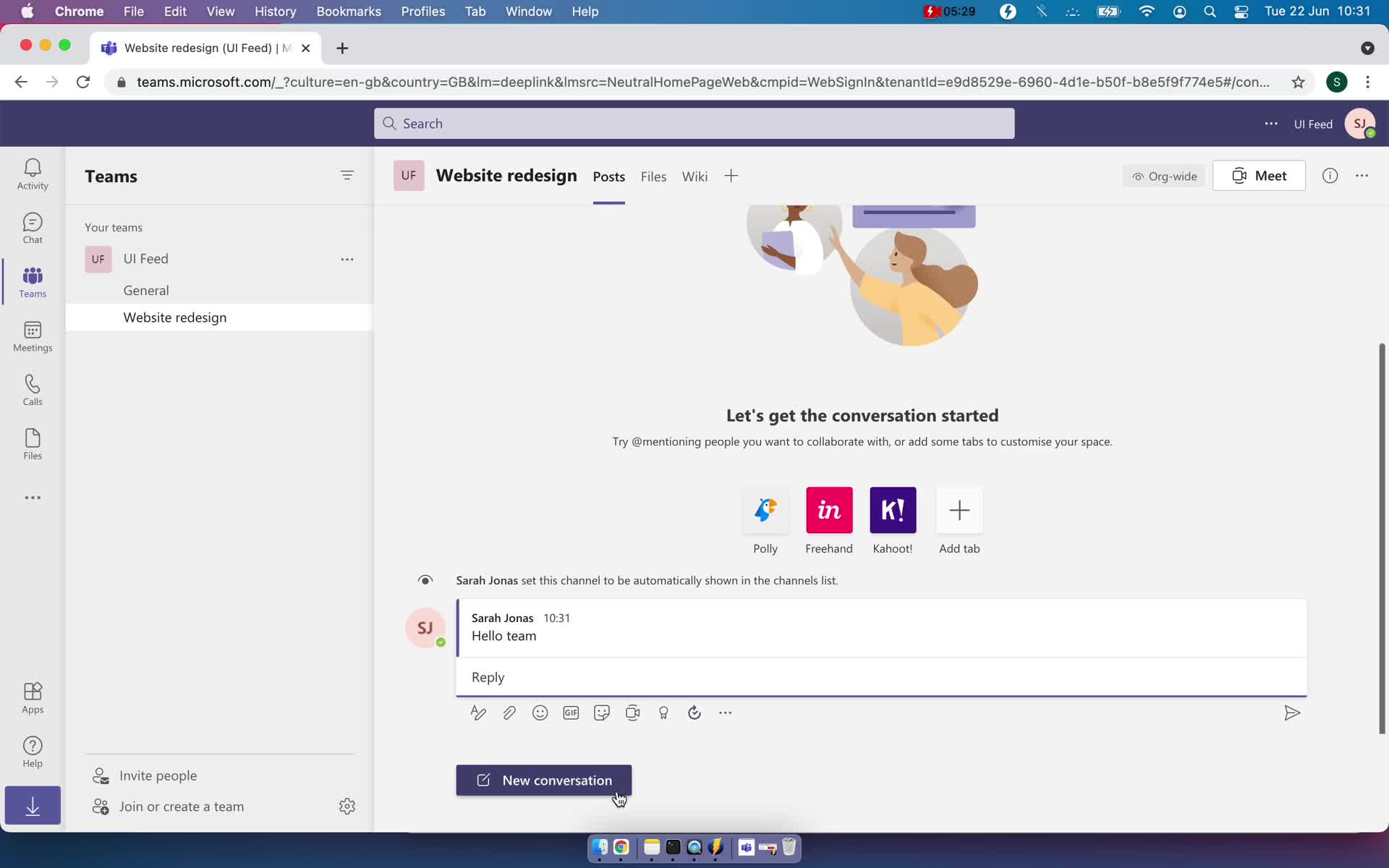Click the Freehand app icon
The width and height of the screenshot is (1389, 868).
point(829,510)
